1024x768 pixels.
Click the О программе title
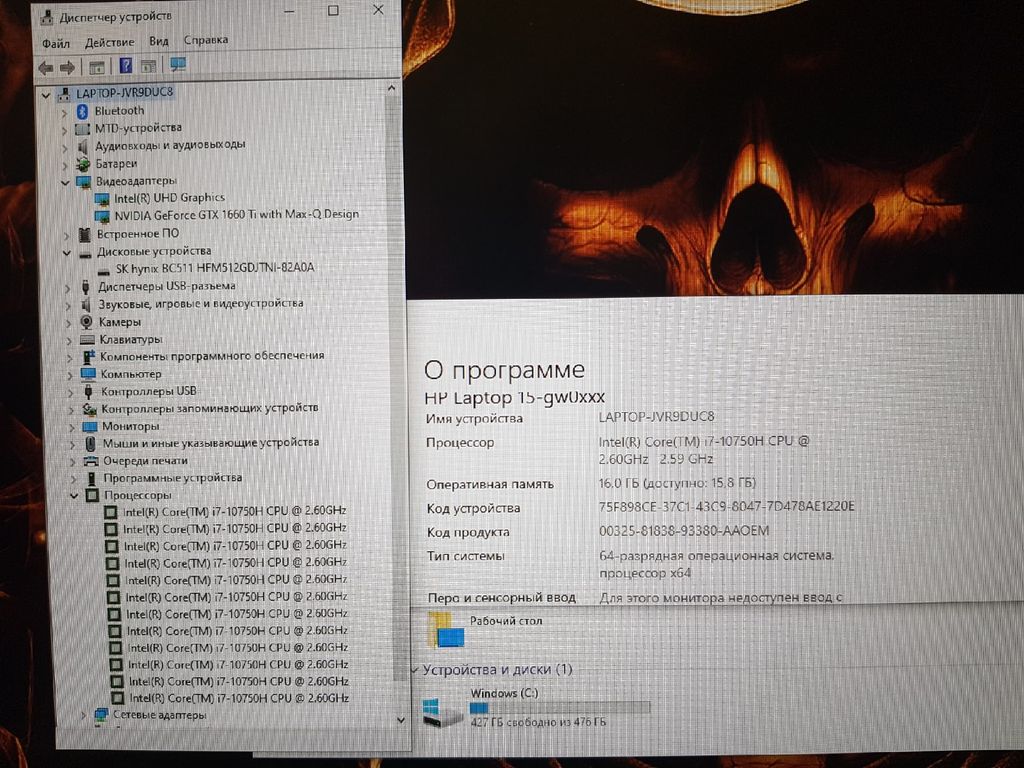click(x=504, y=370)
